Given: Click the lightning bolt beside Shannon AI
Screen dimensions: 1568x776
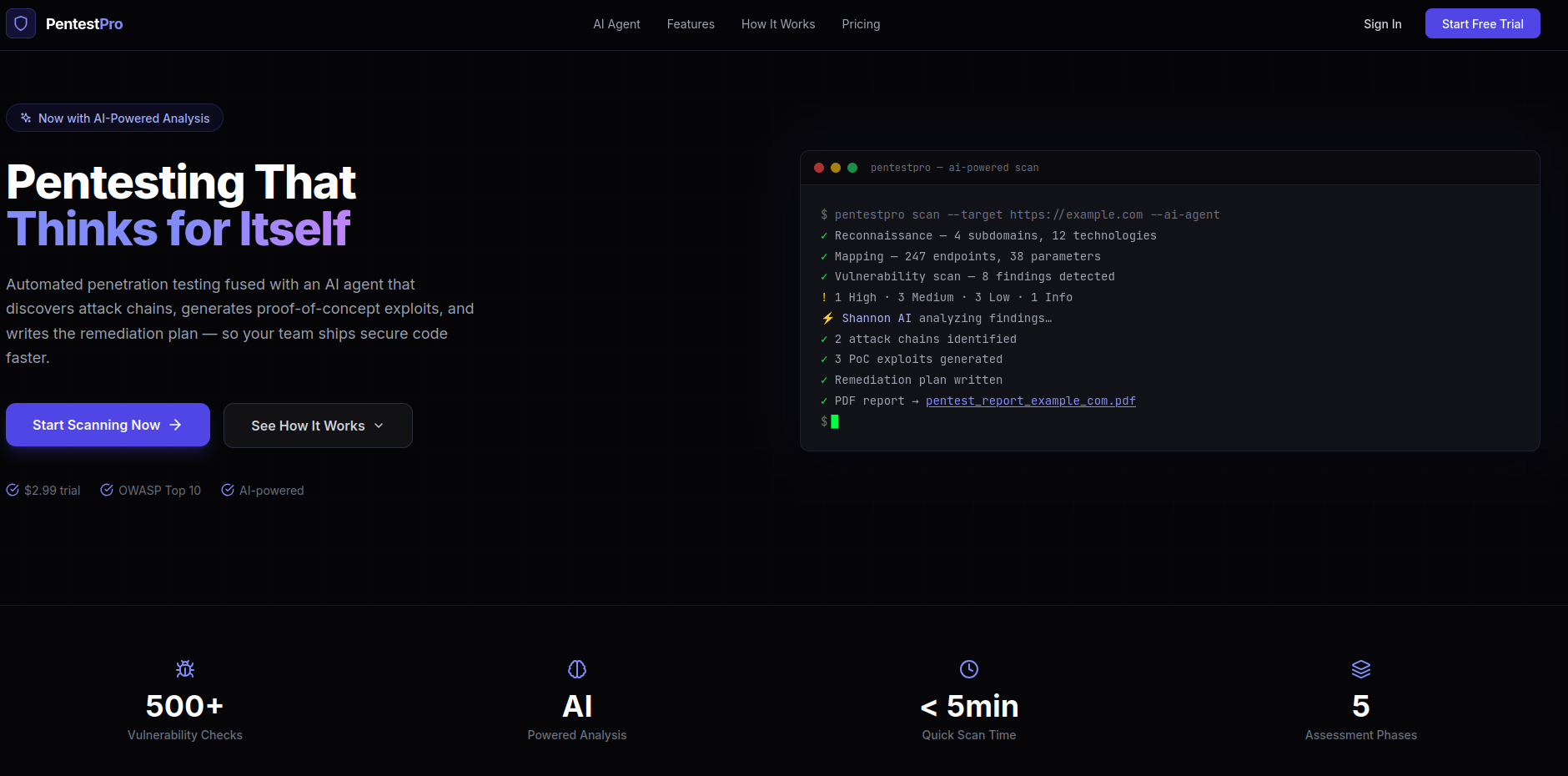Looking at the screenshot, I should (x=827, y=318).
